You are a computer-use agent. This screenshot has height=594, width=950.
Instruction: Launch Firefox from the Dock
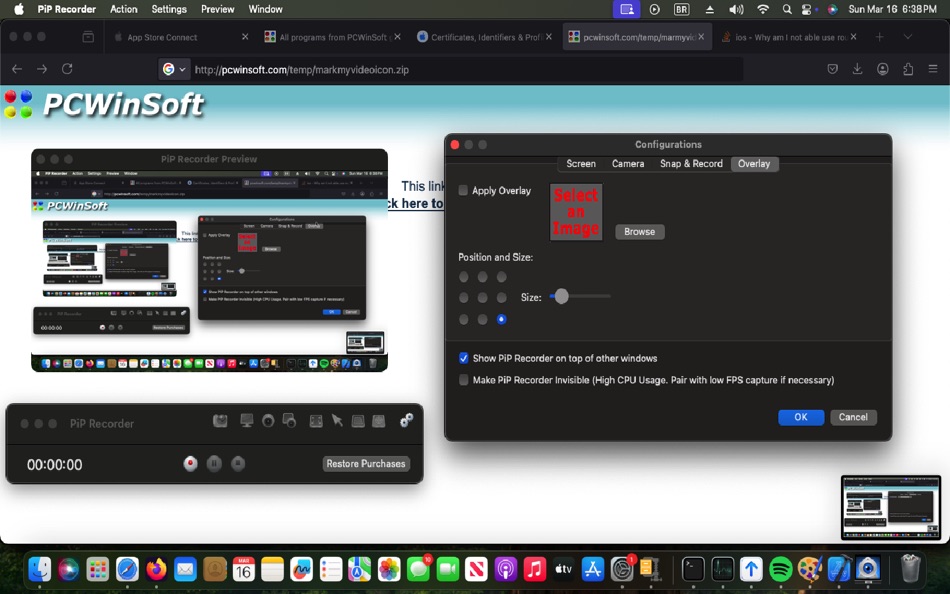coord(156,569)
